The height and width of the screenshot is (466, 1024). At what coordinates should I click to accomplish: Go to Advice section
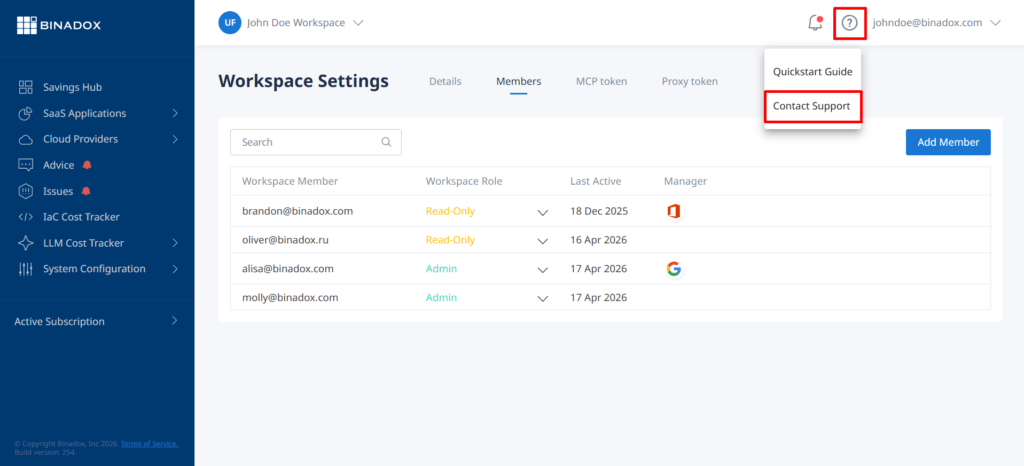tap(59, 165)
